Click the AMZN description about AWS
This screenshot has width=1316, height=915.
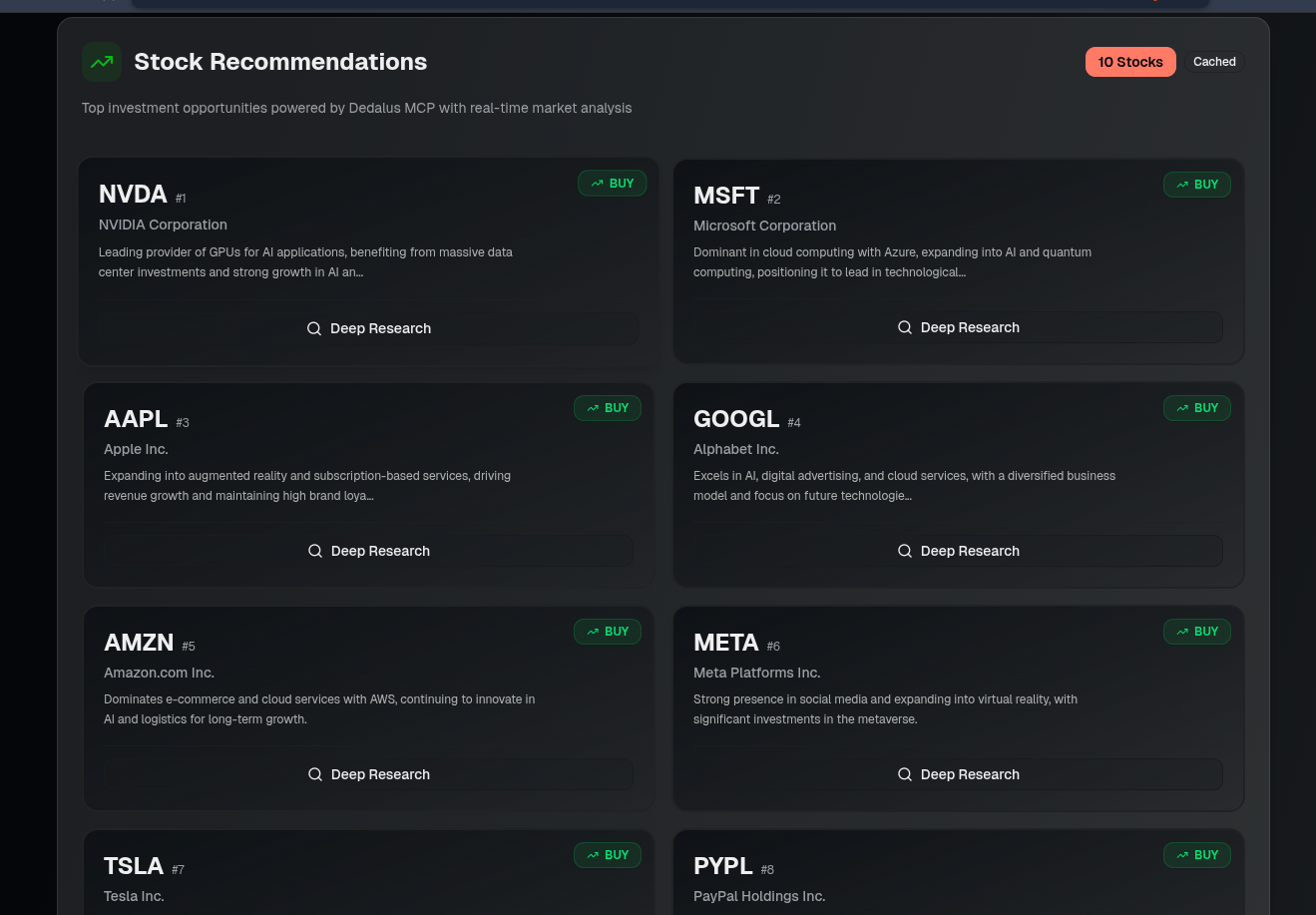pos(319,709)
